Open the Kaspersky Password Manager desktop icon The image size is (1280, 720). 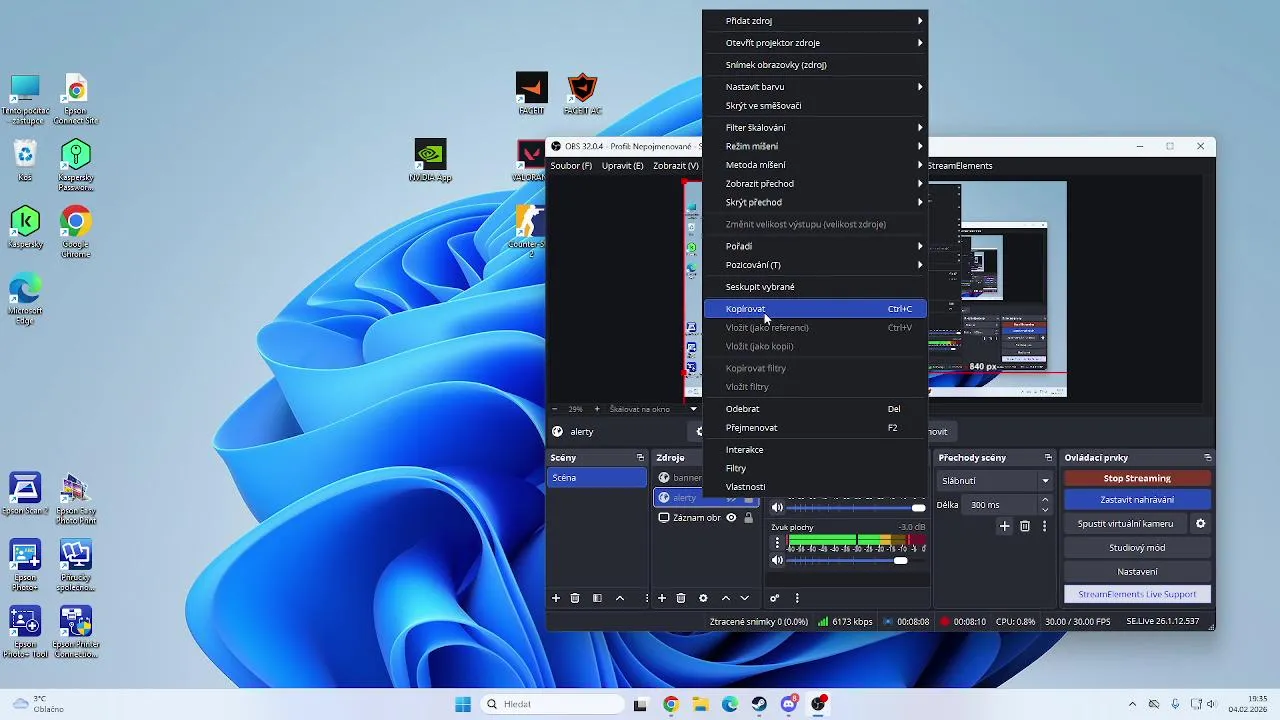tap(76, 165)
